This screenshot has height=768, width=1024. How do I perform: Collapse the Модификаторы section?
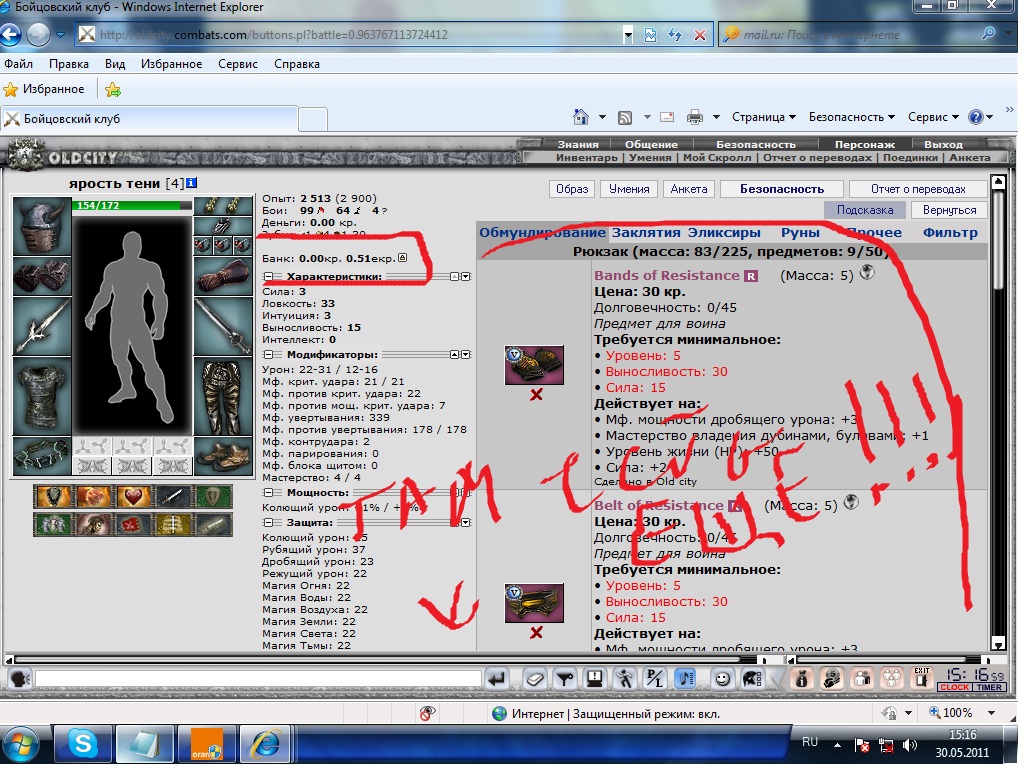(268, 355)
